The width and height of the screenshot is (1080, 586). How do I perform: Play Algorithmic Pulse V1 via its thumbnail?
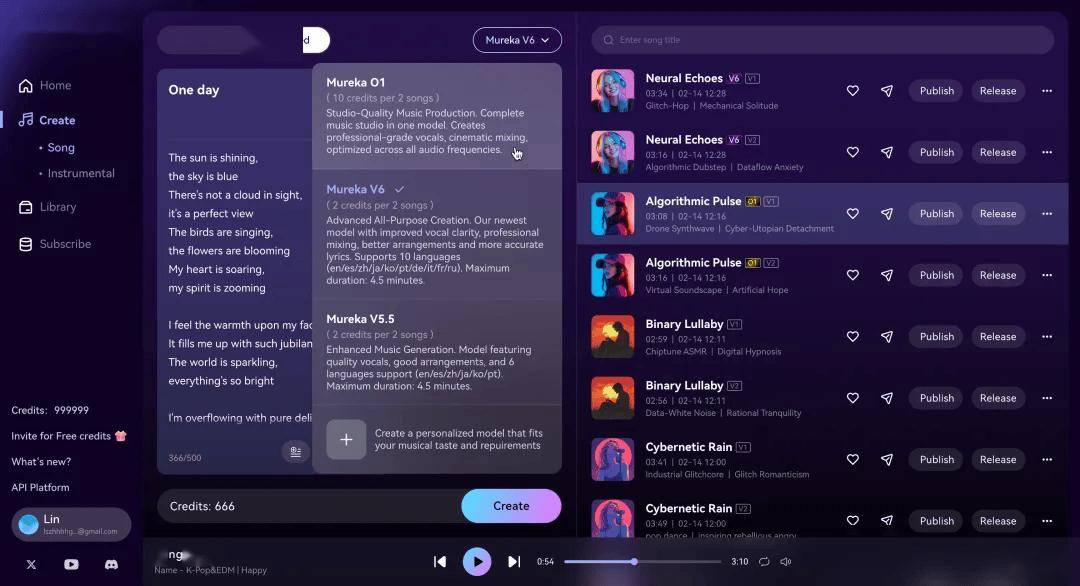click(612, 213)
